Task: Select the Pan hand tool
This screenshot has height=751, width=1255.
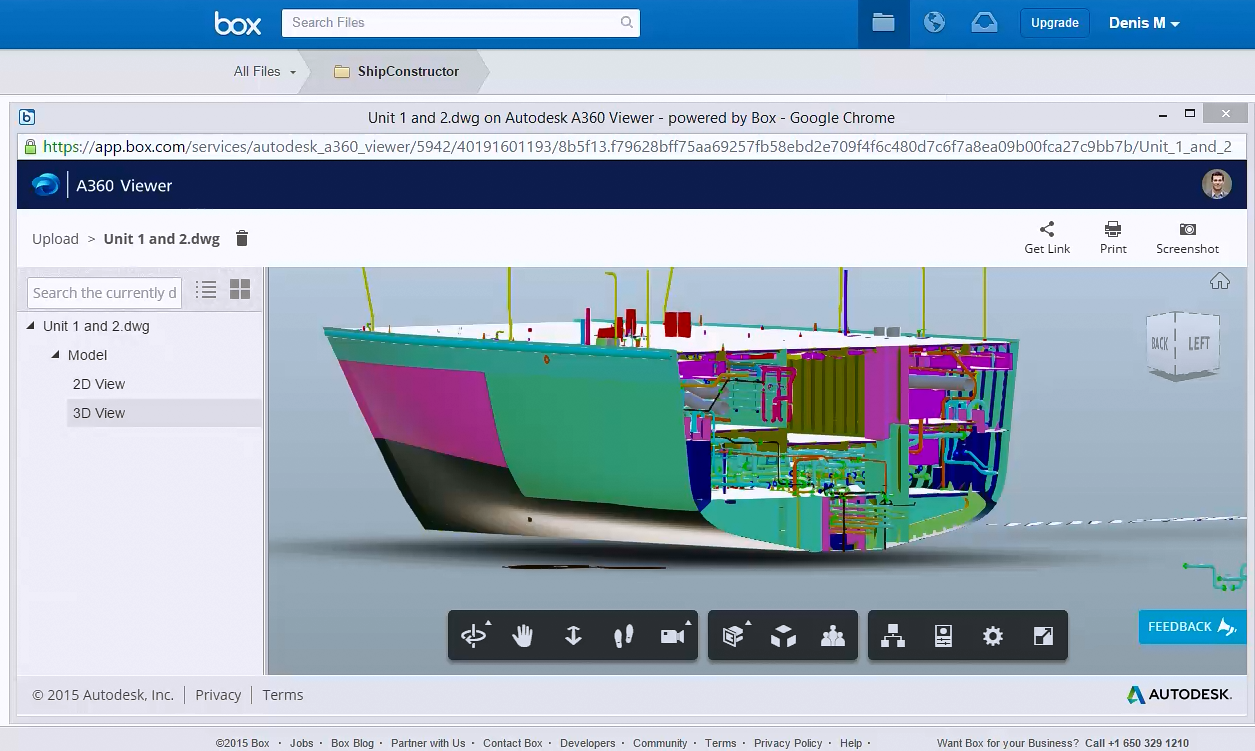Action: pyautogui.click(x=523, y=635)
